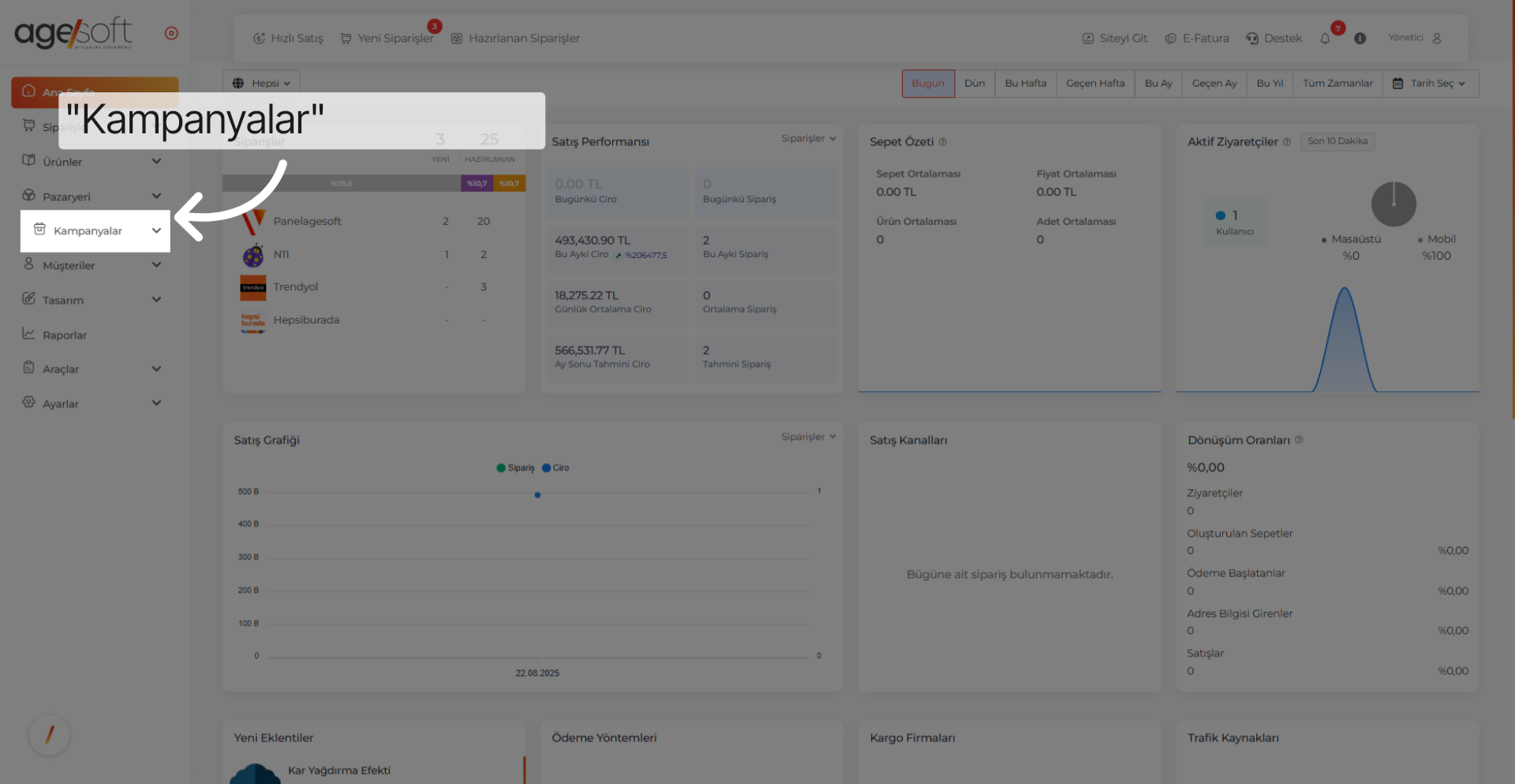
Task: Expand Müşteriler menu chevron
Action: point(156,265)
